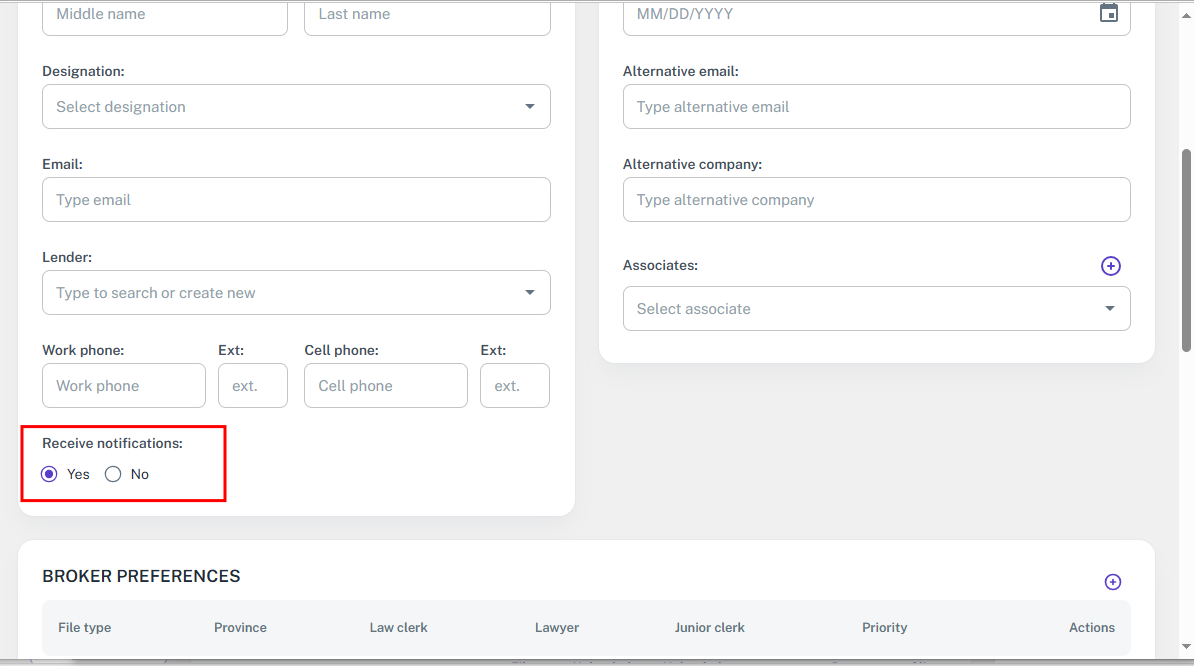Click the work phone extension field
The image size is (1194, 666).
[x=253, y=386]
